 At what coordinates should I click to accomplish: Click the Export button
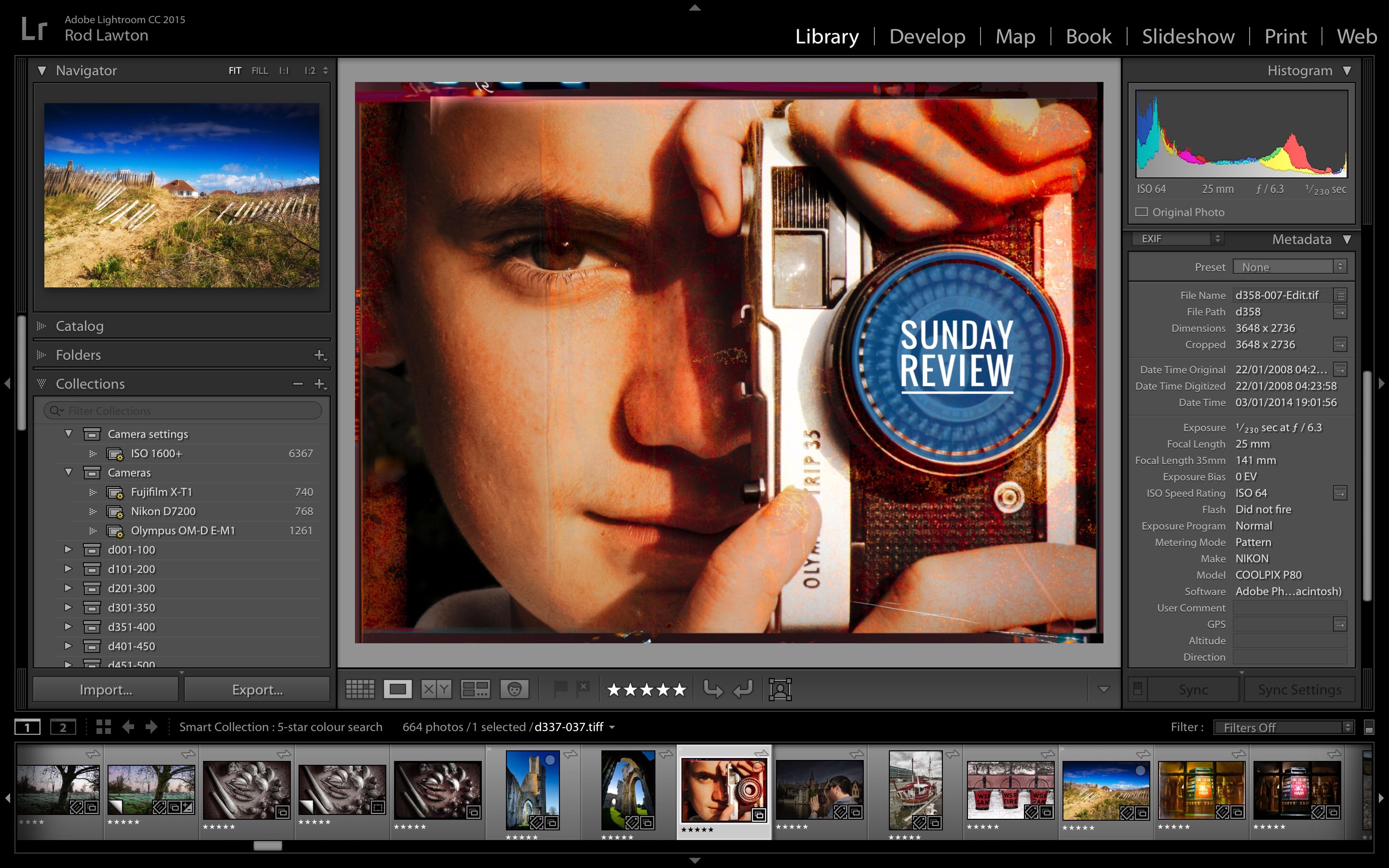[257, 690]
